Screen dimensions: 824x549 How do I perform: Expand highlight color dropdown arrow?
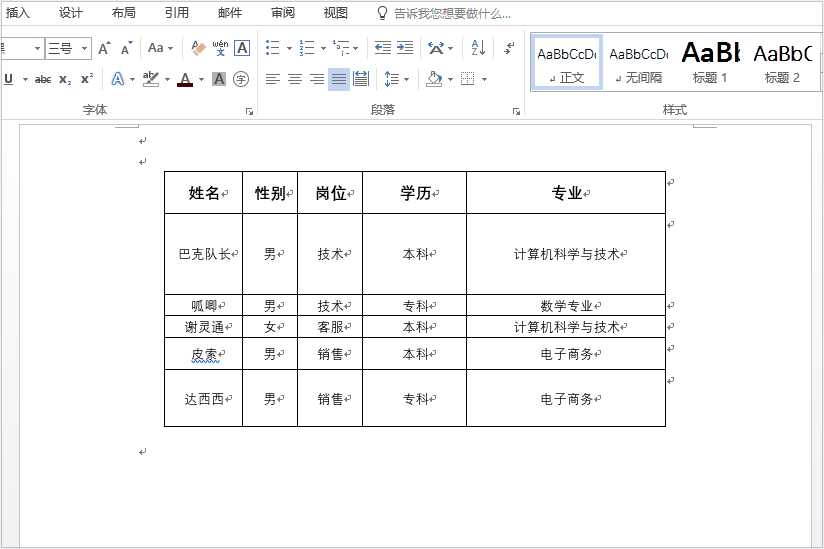167,80
